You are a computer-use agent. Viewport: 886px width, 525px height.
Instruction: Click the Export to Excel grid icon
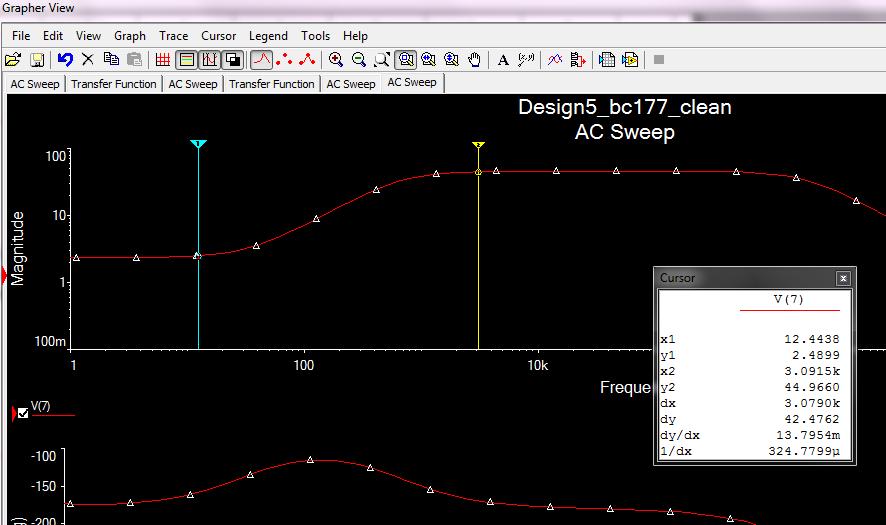pyautogui.click(x=607, y=59)
